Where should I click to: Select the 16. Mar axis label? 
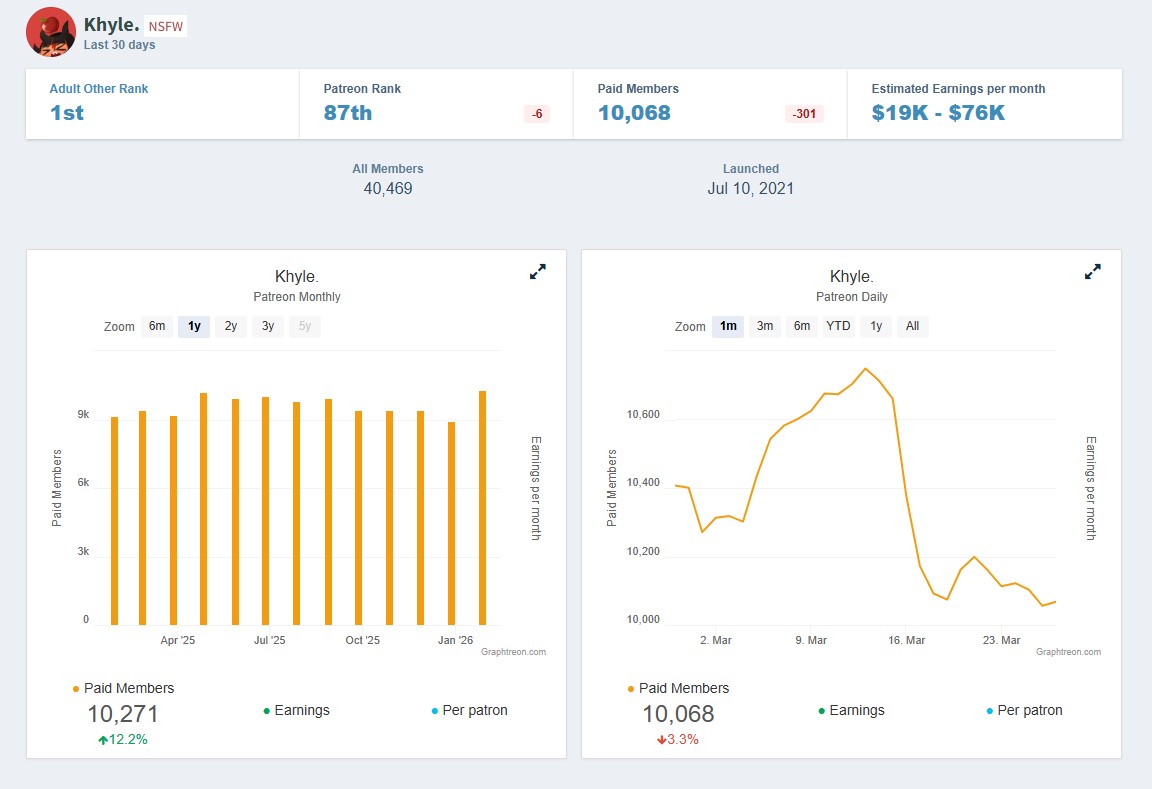[x=907, y=640]
